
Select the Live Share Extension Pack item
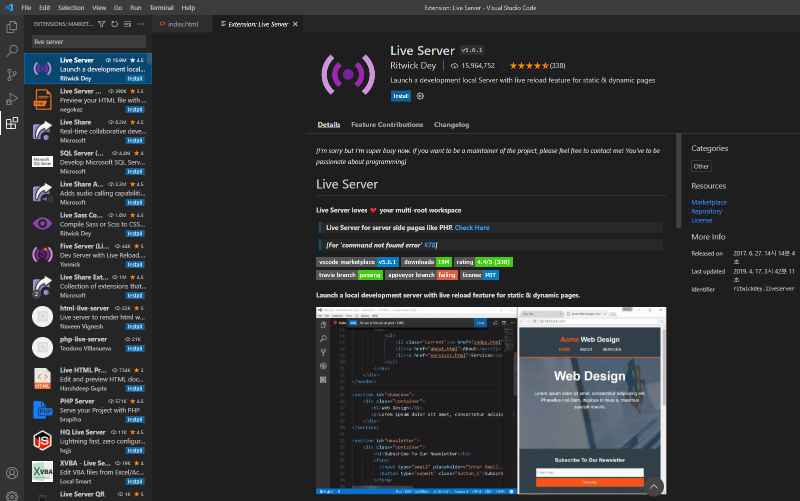(x=88, y=286)
